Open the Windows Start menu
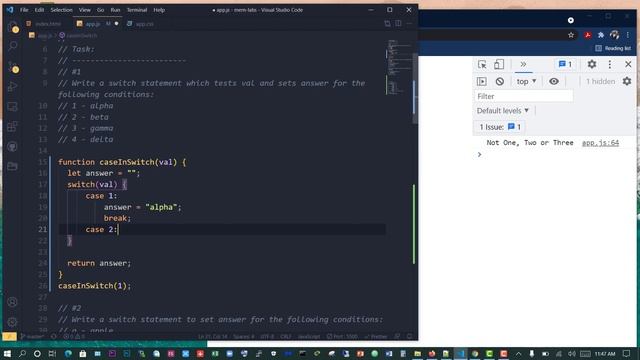This screenshot has width=640, height=360. 7,353
